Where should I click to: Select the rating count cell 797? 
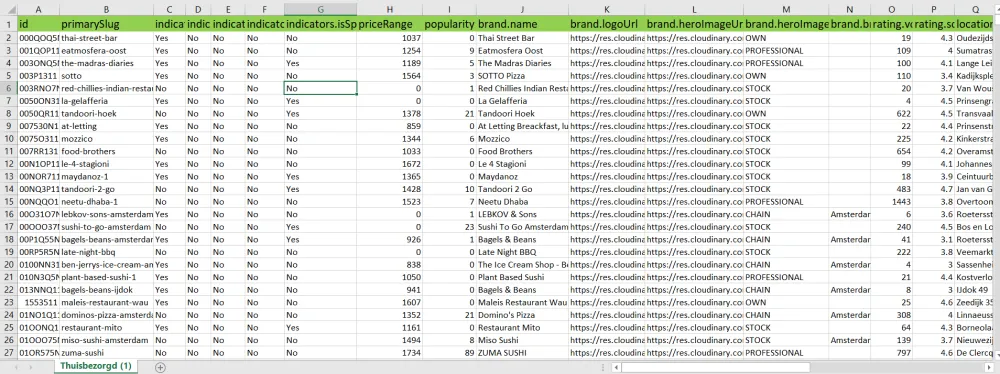pyautogui.click(x=892, y=352)
